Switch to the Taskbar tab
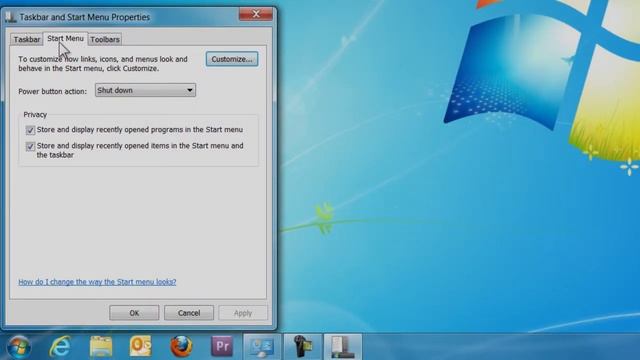The height and width of the screenshot is (360, 640). [x=27, y=39]
